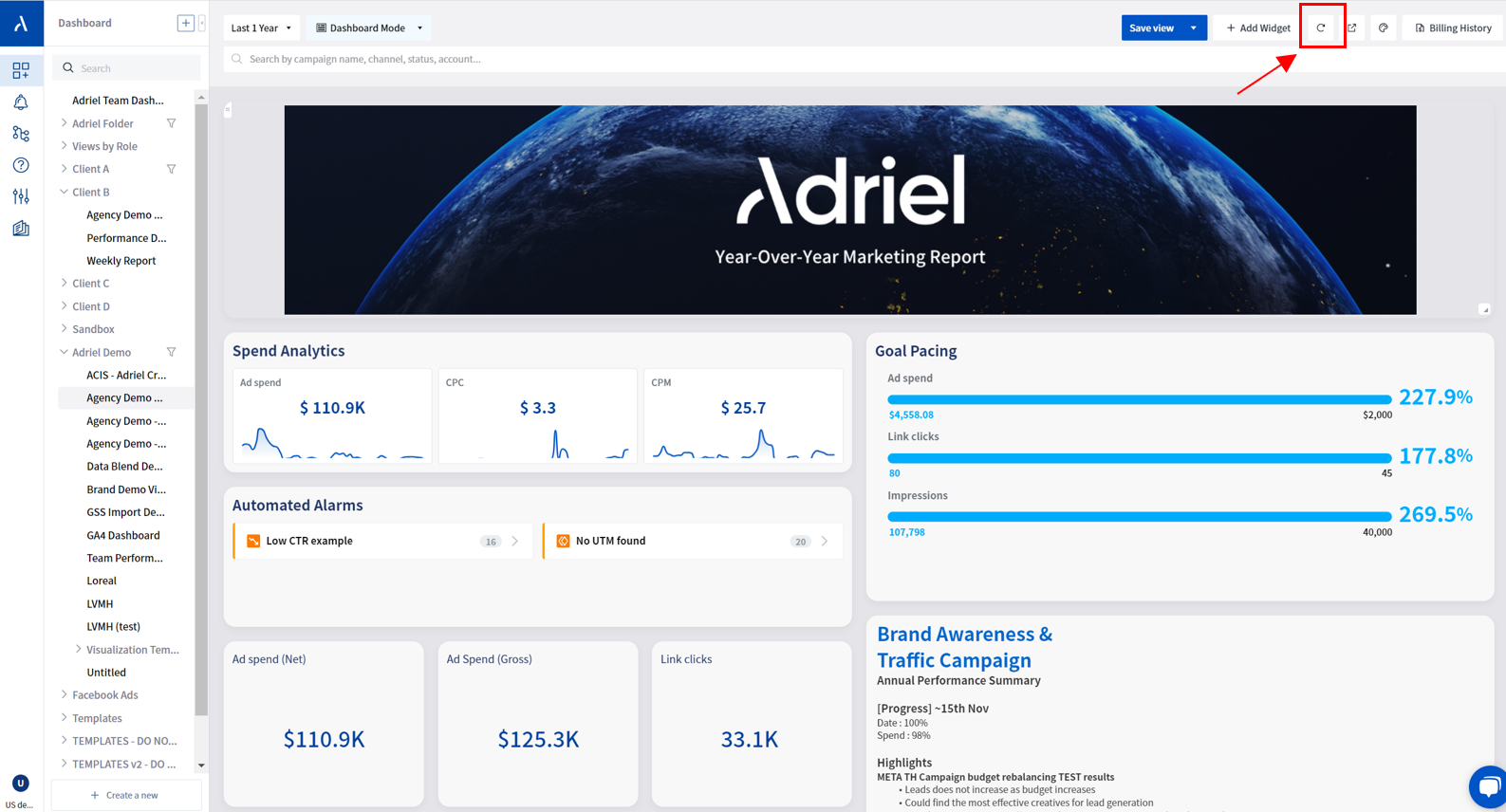Click the Link clicks 33.1K value
The height and width of the screenshot is (812, 1506).
coord(750,739)
